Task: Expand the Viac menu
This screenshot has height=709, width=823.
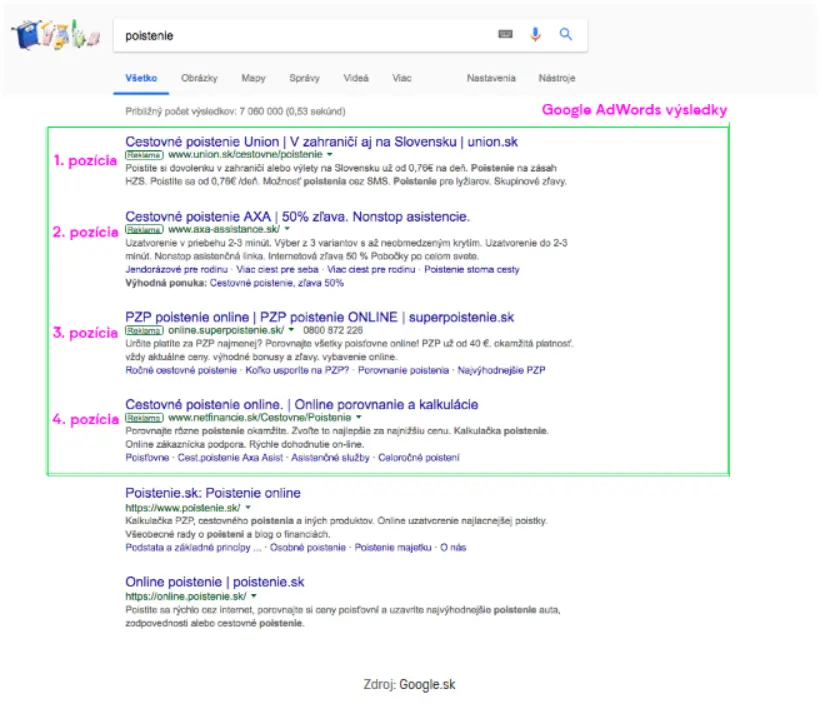Action: pos(402,78)
